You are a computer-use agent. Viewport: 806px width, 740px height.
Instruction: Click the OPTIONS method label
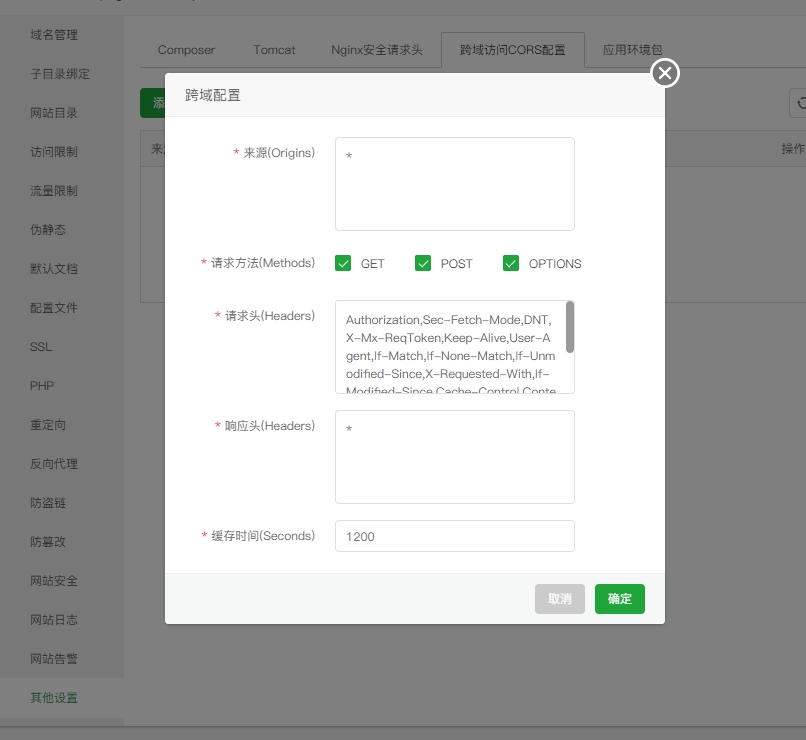(555, 264)
